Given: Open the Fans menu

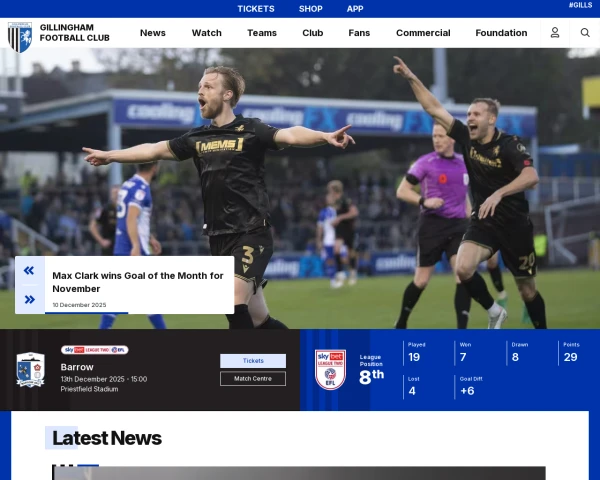Looking at the screenshot, I should [x=359, y=33].
